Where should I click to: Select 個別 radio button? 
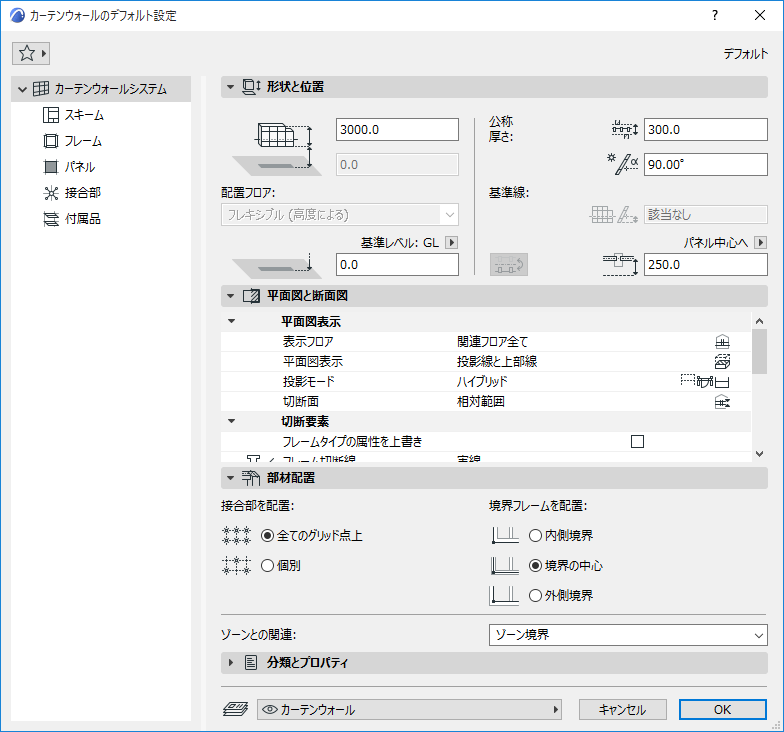(268, 566)
